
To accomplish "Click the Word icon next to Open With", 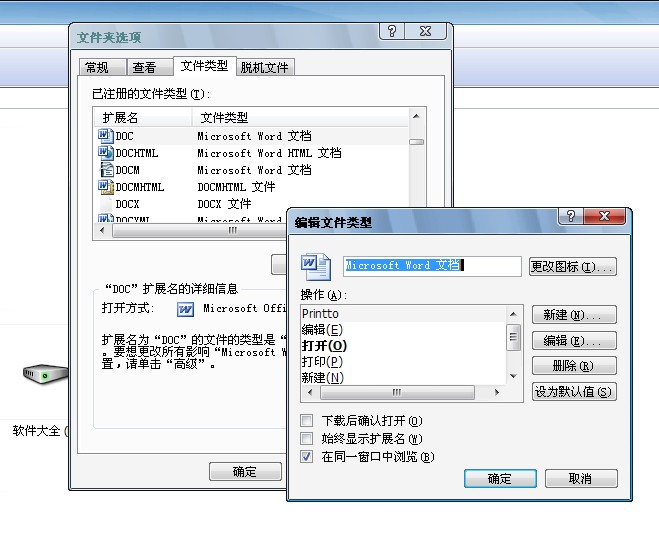I will click(185, 310).
